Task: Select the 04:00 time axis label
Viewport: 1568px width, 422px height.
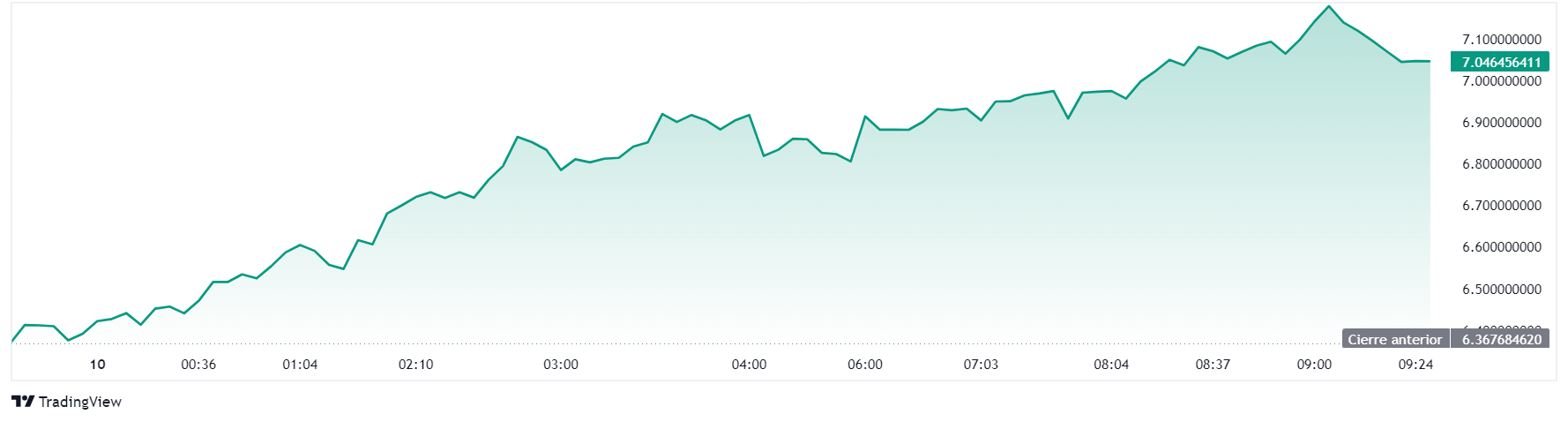Action: point(749,365)
